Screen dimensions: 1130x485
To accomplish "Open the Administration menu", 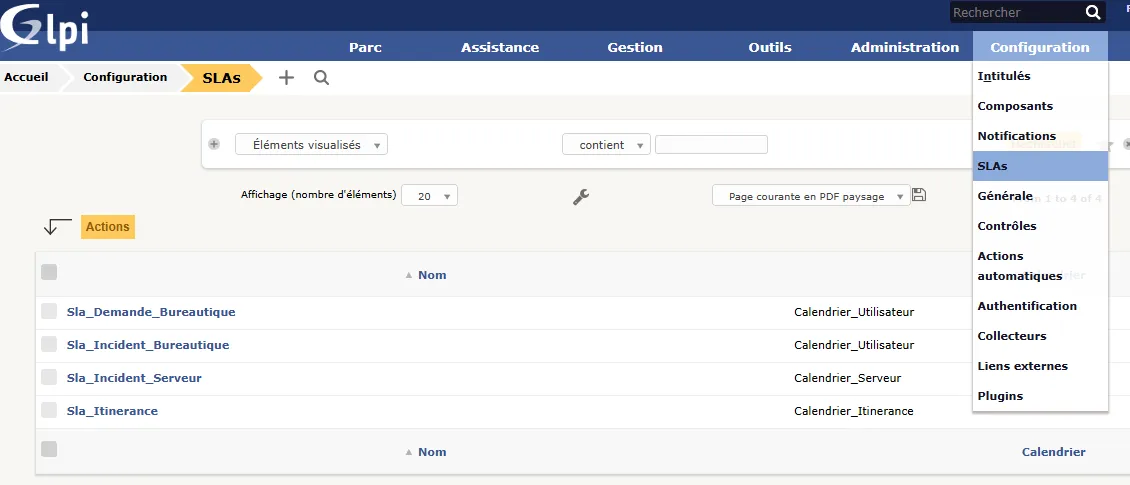I will [x=905, y=48].
